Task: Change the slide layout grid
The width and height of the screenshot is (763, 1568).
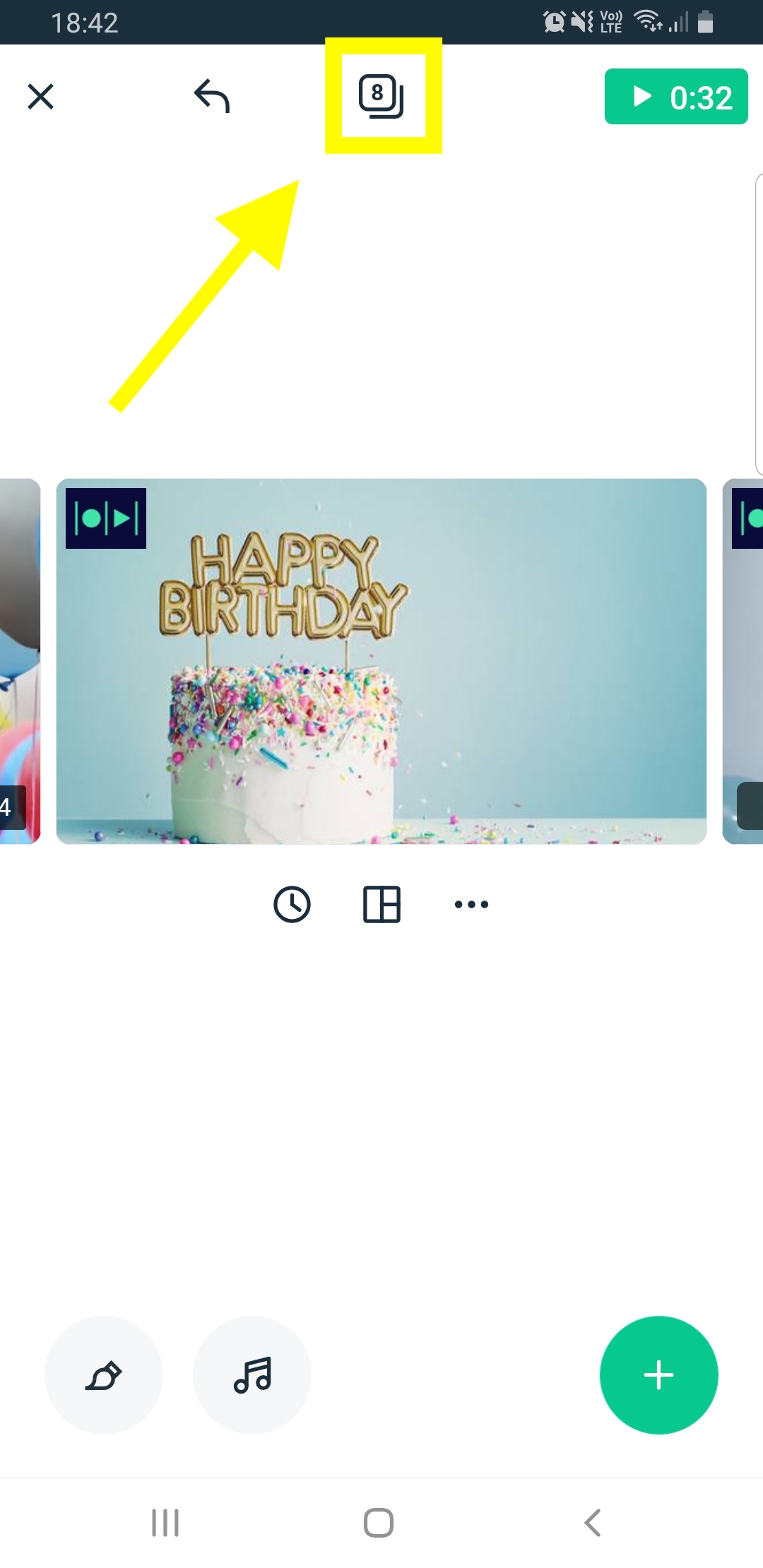Action: [381, 904]
